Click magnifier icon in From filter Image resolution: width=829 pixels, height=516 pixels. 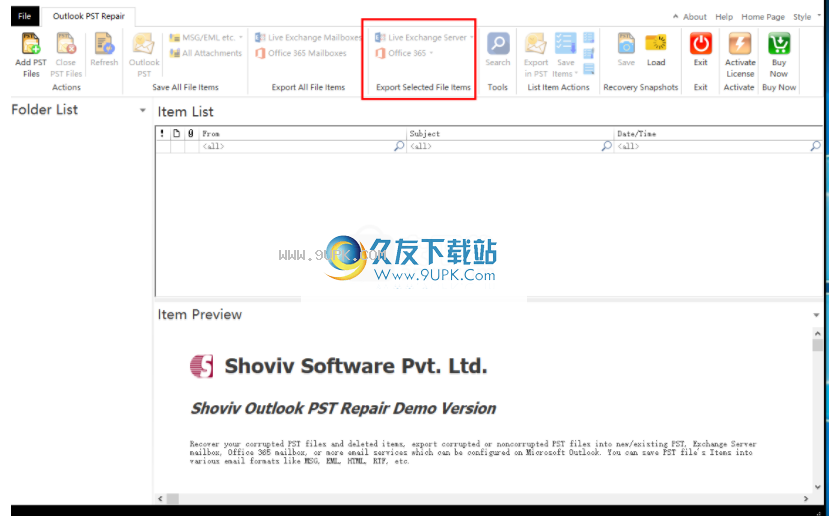pyautogui.click(x=399, y=146)
